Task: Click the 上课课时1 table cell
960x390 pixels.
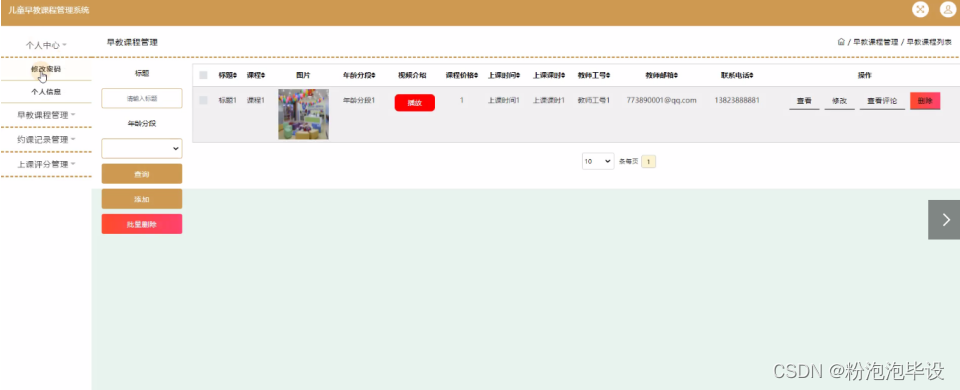Action: click(549, 100)
